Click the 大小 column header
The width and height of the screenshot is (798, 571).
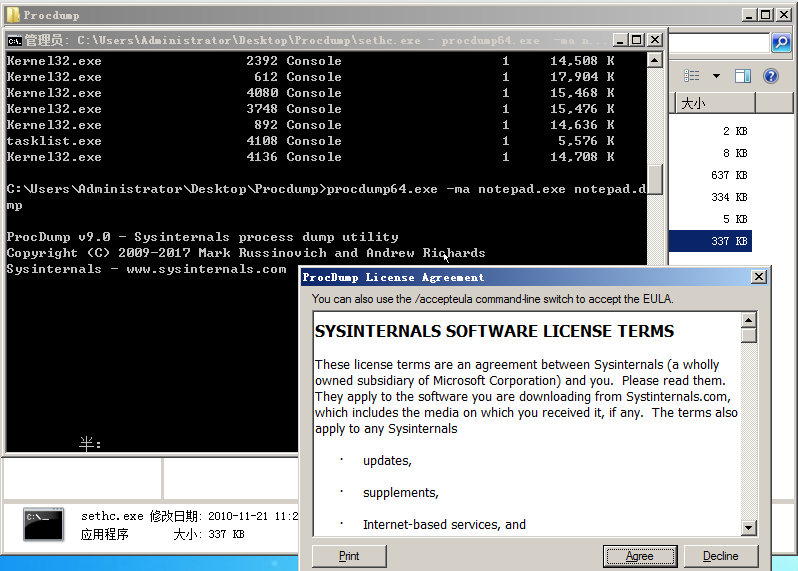click(715, 103)
